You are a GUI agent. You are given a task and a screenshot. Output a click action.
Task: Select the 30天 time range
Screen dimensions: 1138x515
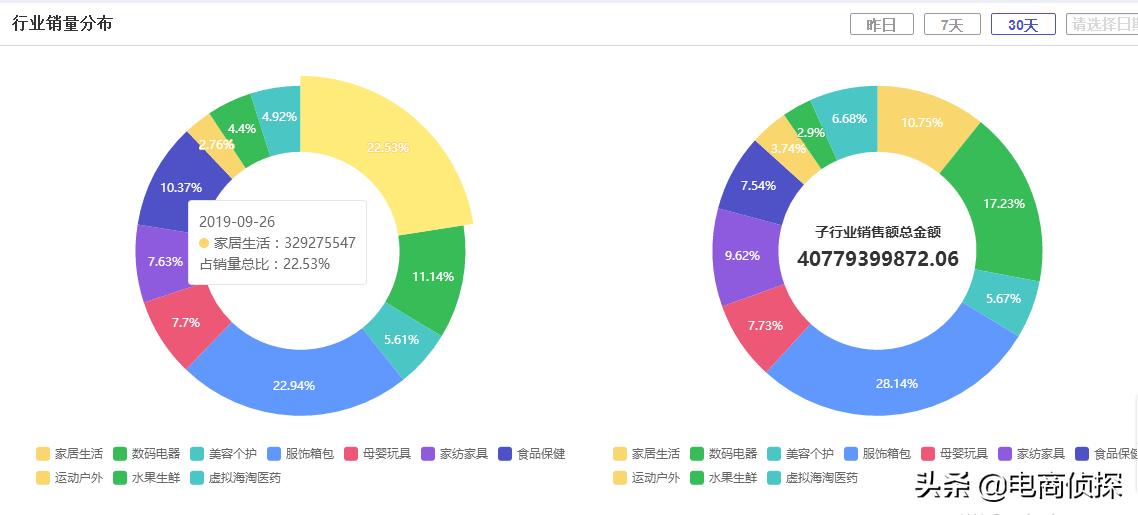(1022, 25)
